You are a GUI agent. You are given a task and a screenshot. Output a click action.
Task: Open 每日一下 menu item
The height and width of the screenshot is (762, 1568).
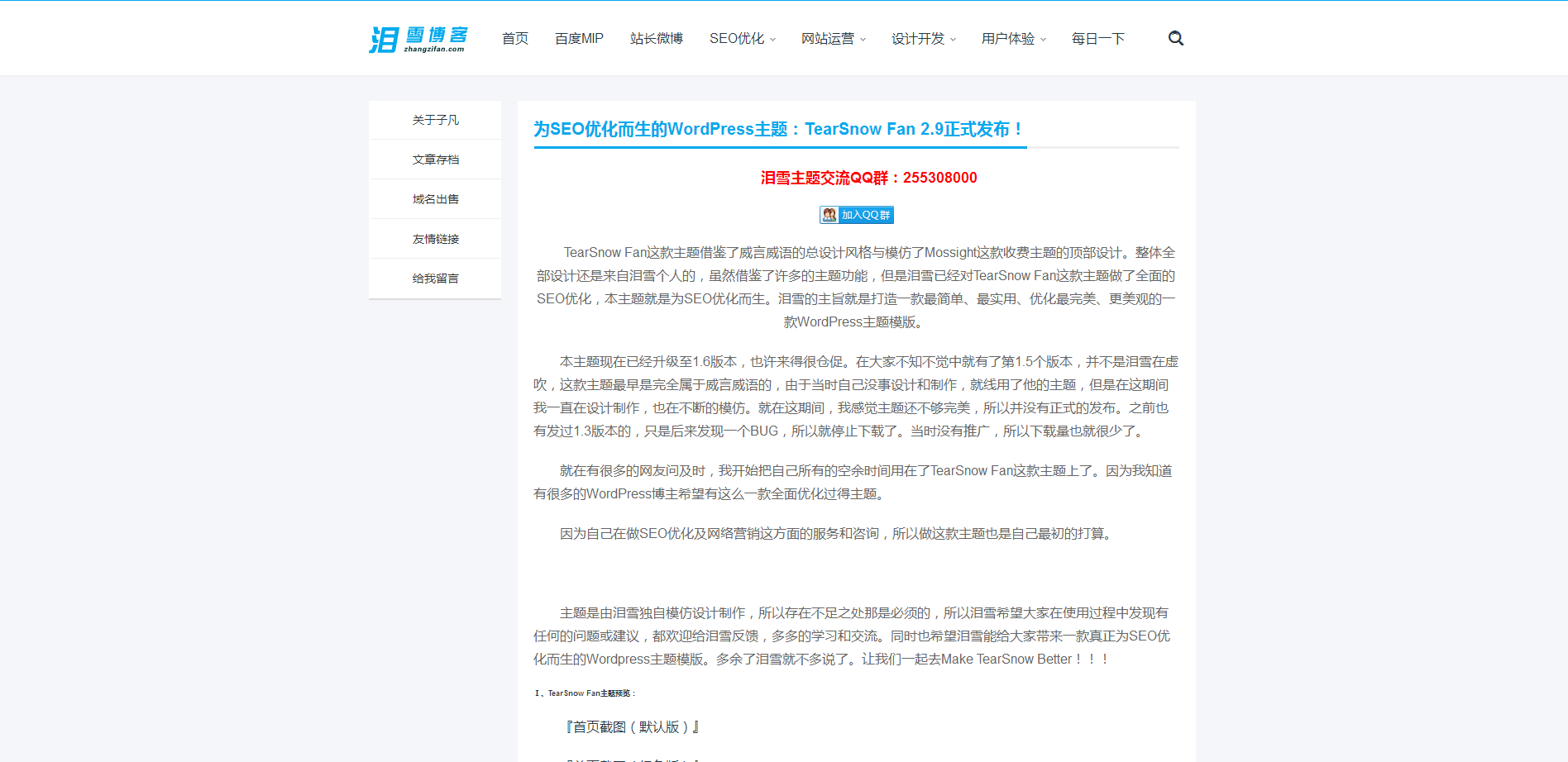tap(1097, 39)
